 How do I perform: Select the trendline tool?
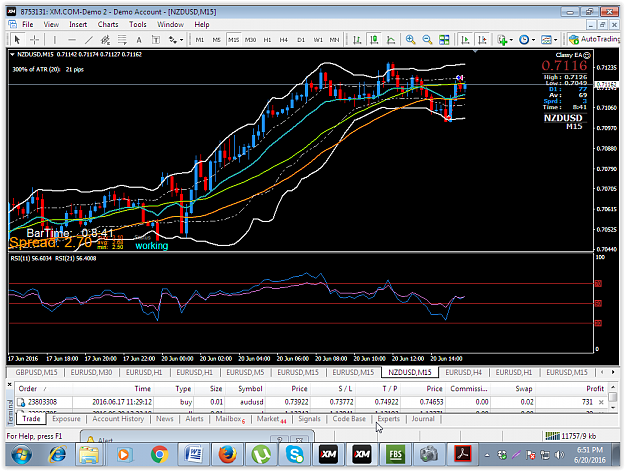click(88, 40)
